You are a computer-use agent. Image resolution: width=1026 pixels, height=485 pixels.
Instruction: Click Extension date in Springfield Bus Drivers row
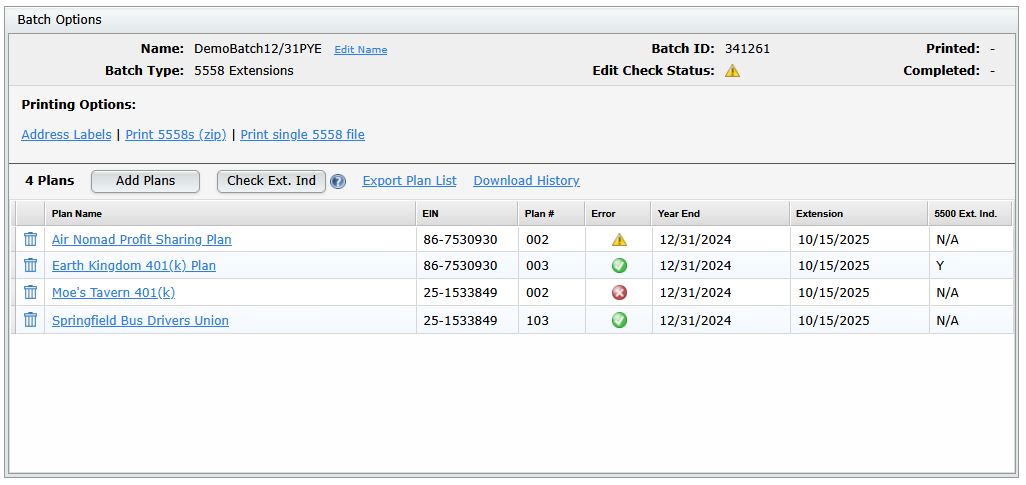(x=834, y=320)
